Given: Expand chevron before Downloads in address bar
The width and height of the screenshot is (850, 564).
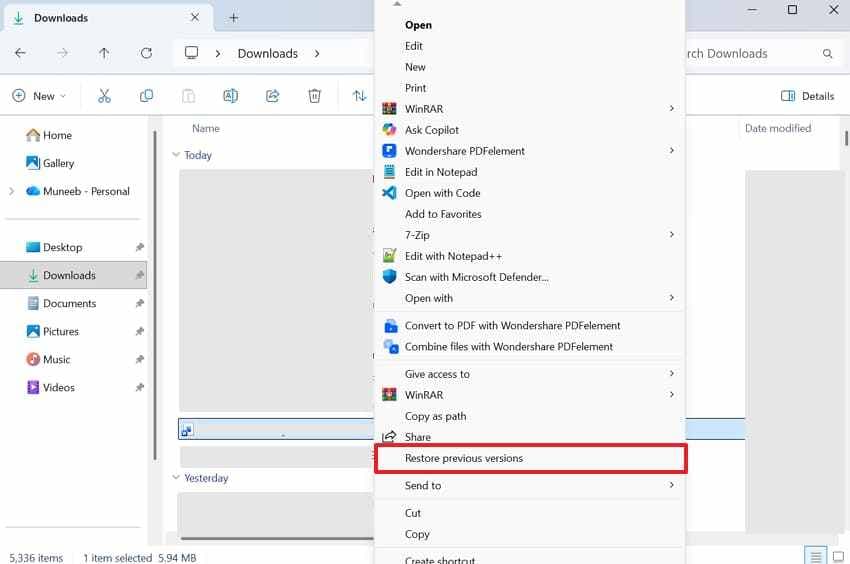Looking at the screenshot, I should point(218,54).
